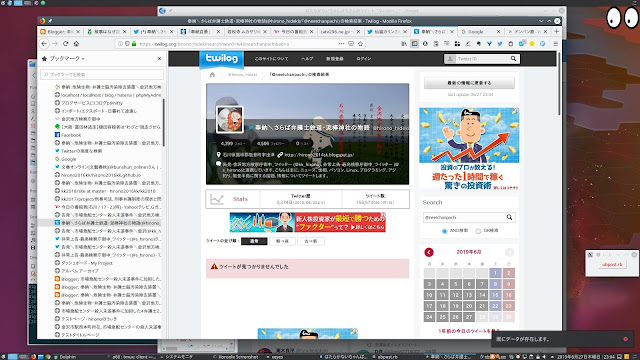The height and width of the screenshot is (360, 640).
Task: Open the user profile avatar image
Action: (230, 119)
